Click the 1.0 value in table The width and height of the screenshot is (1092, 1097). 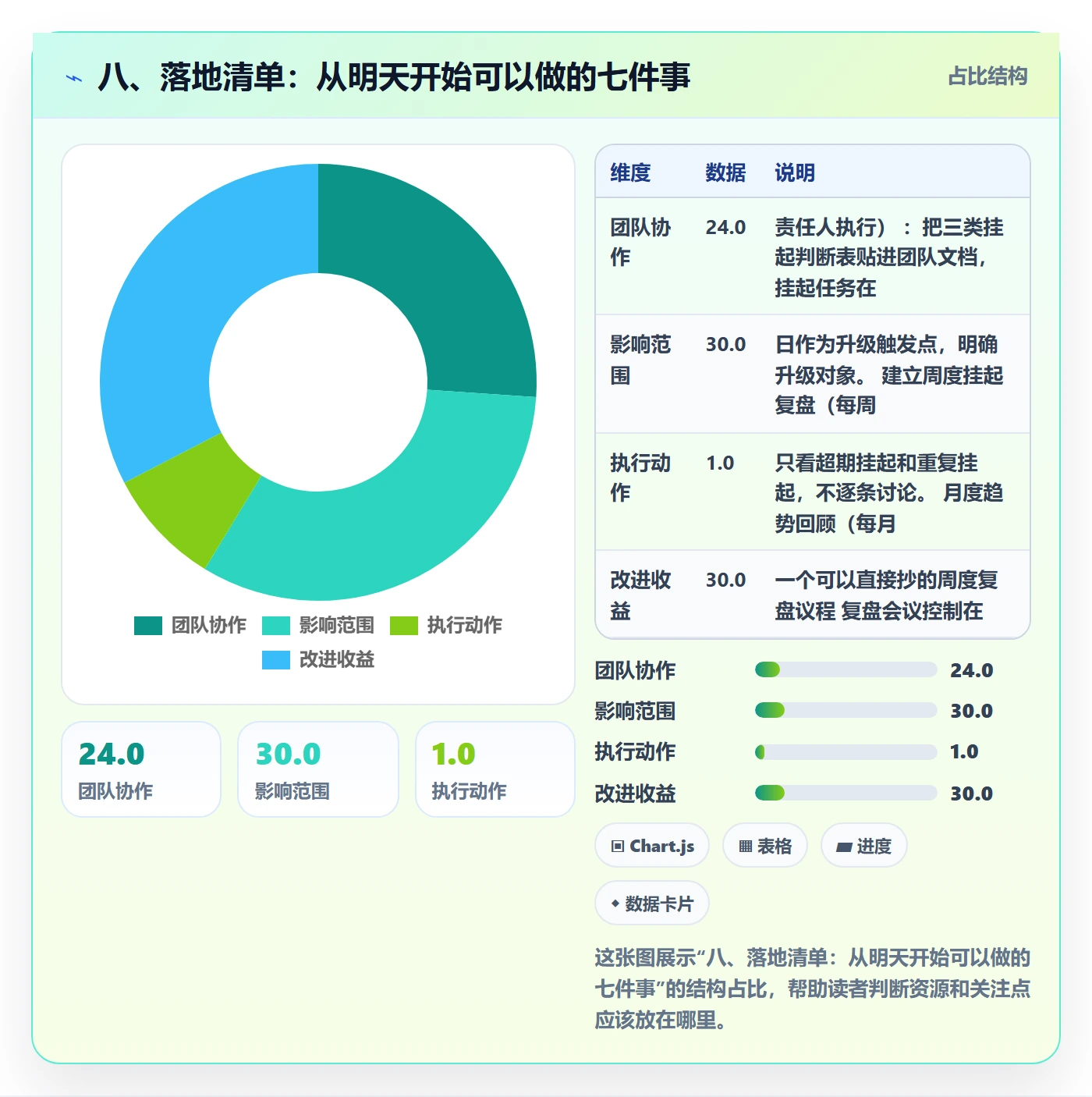tap(720, 463)
